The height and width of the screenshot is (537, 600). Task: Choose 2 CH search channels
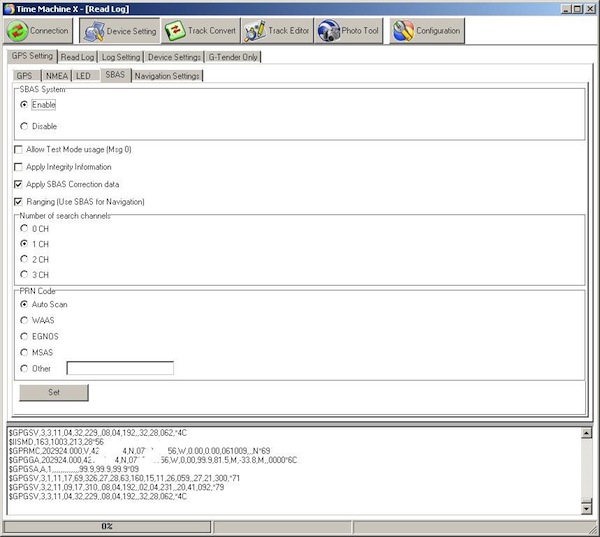click(x=24, y=259)
